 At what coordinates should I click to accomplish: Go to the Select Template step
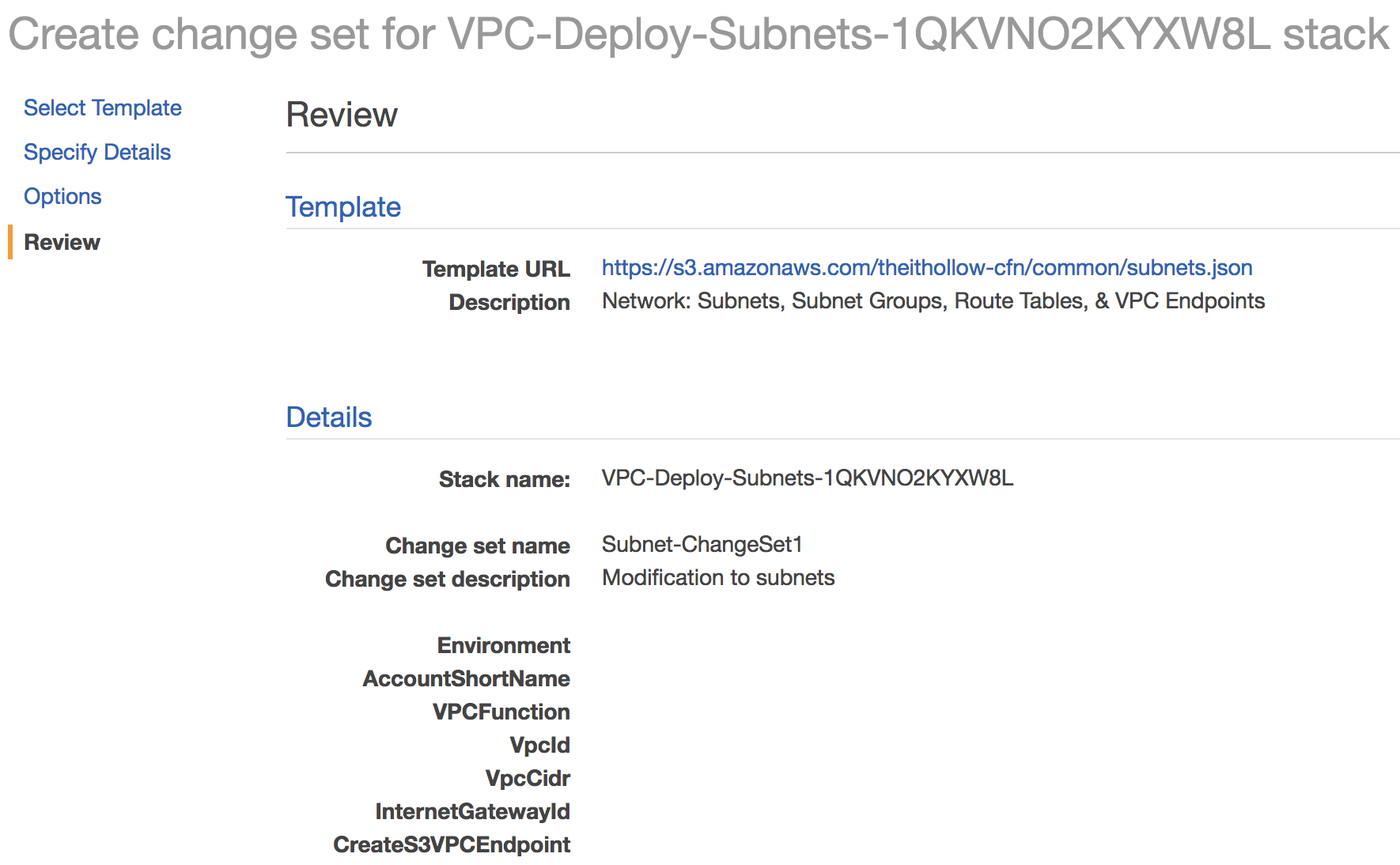pyautogui.click(x=103, y=108)
